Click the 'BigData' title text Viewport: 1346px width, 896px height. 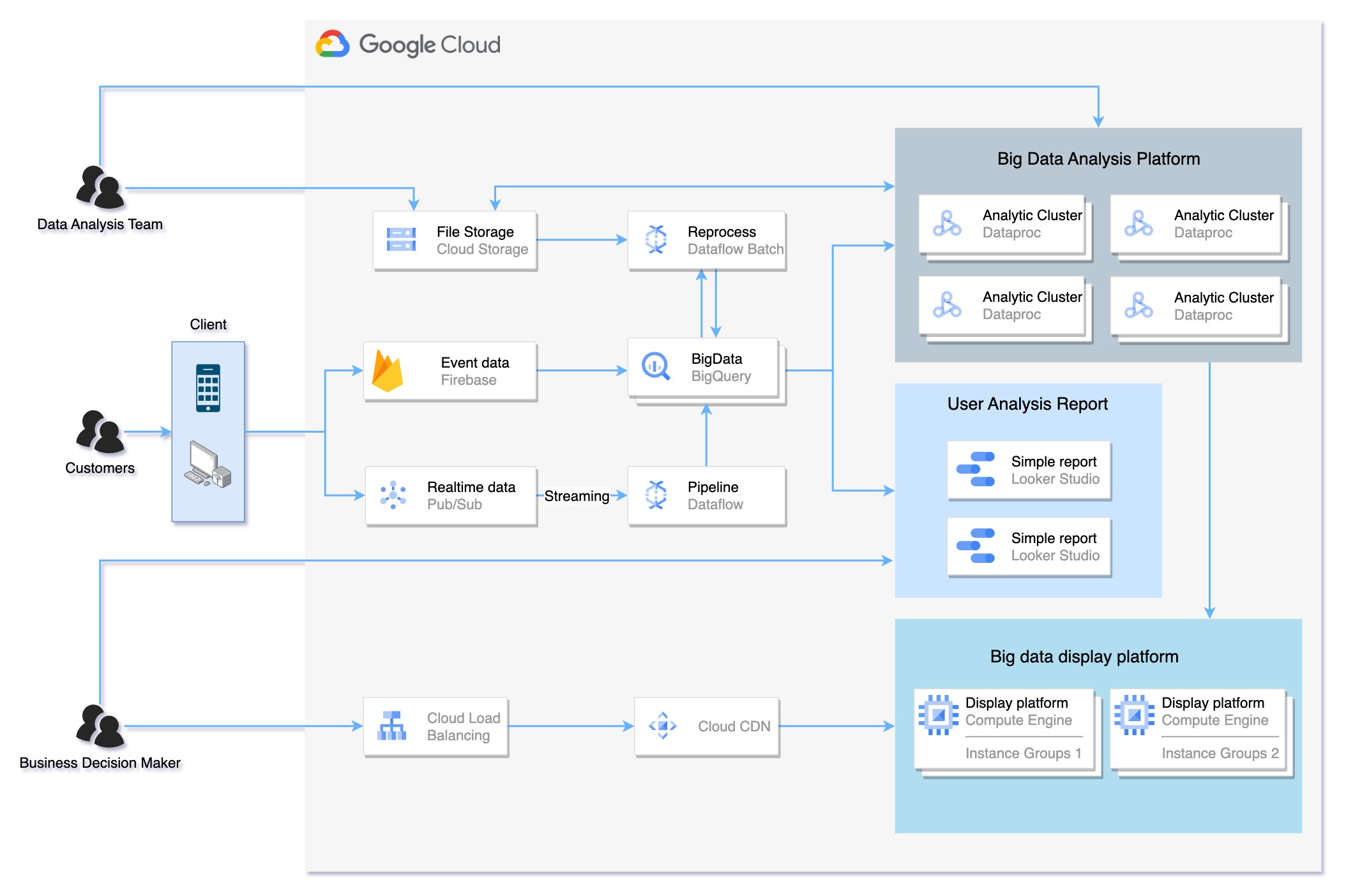[x=716, y=359]
